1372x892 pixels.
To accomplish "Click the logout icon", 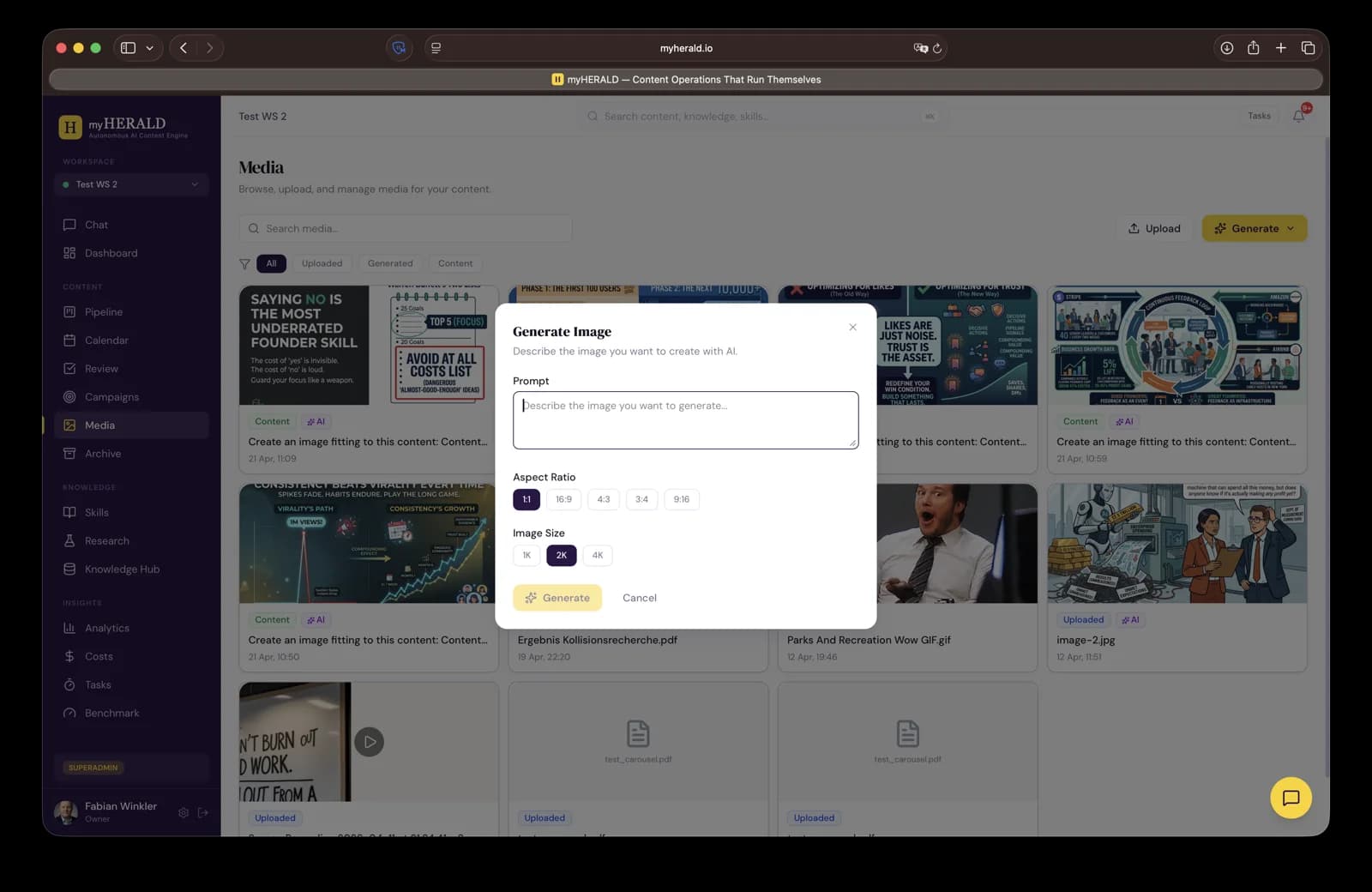I will [x=203, y=812].
